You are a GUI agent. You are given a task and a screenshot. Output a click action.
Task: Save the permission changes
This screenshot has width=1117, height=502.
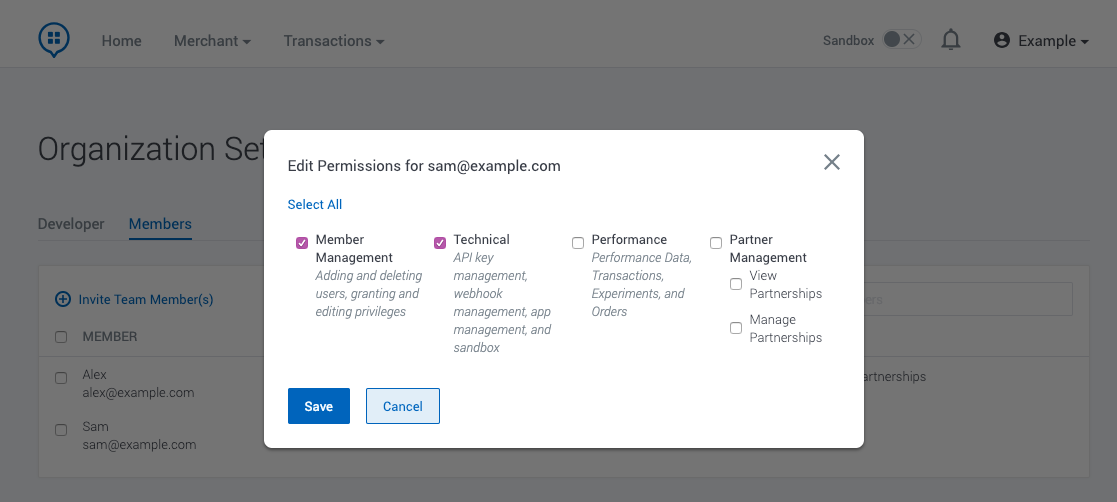(x=319, y=406)
